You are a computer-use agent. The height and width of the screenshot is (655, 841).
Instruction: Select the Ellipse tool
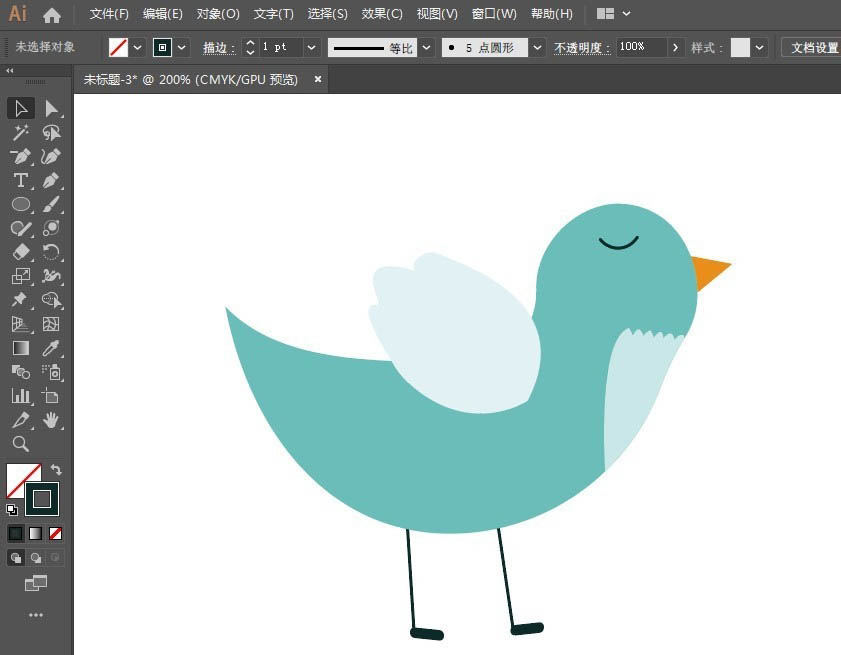(x=21, y=204)
